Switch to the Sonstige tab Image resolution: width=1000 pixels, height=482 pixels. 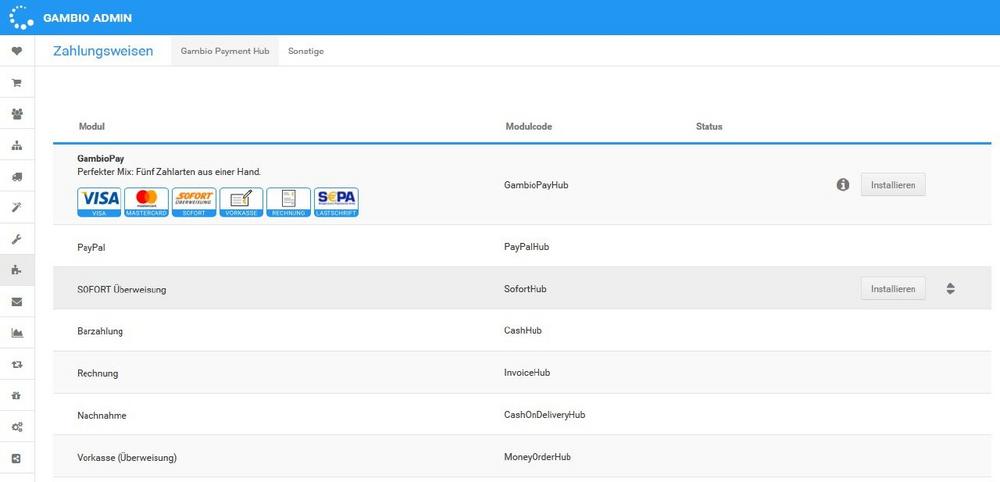coord(306,51)
